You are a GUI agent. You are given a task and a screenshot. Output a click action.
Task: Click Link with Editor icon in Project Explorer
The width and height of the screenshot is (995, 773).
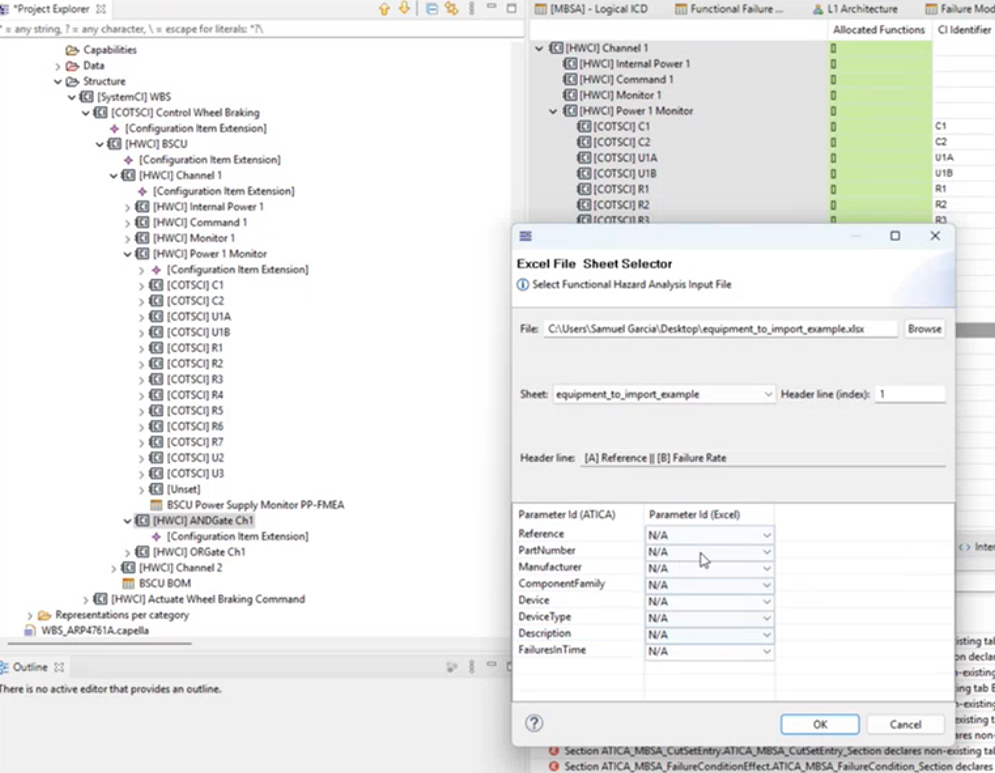point(451,9)
